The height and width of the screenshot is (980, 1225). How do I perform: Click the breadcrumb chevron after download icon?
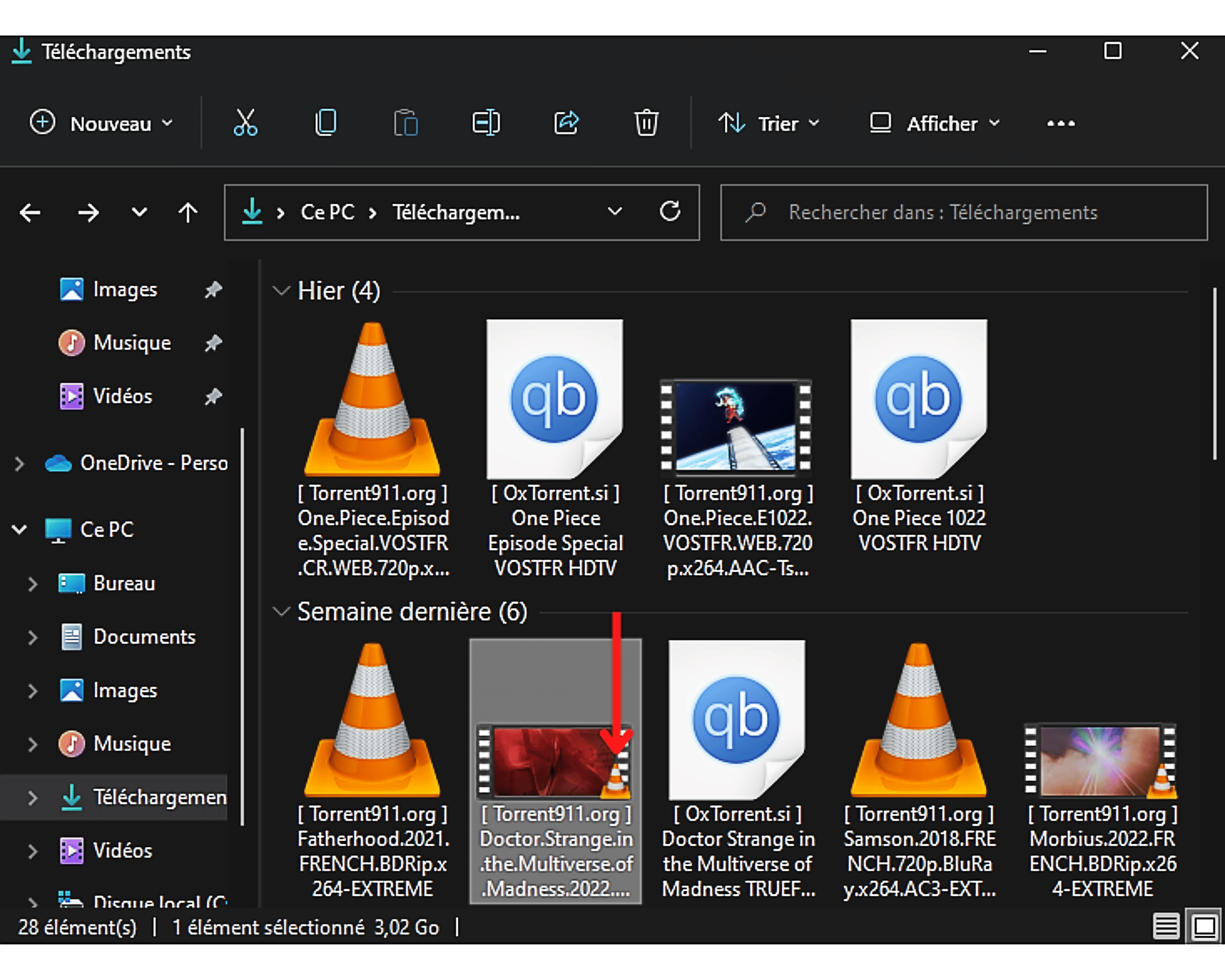coord(281,213)
